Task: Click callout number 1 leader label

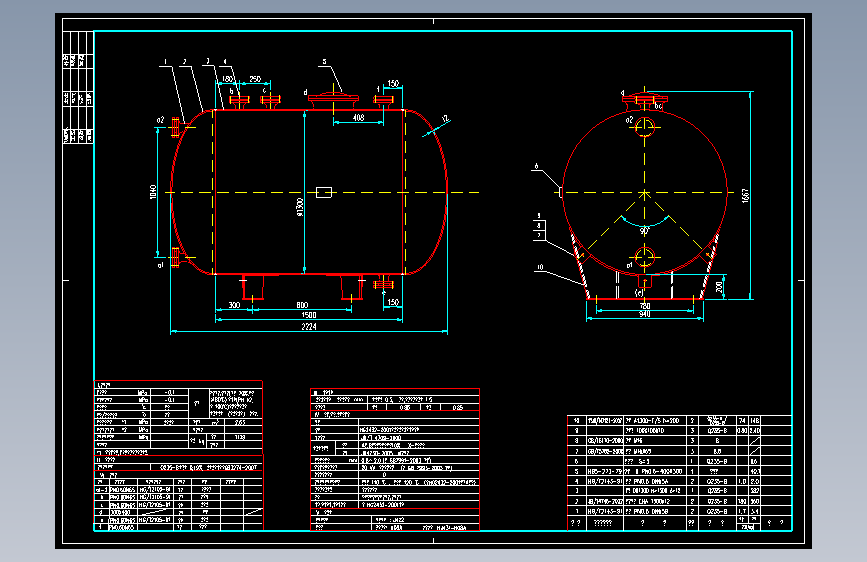Action: click(x=165, y=62)
